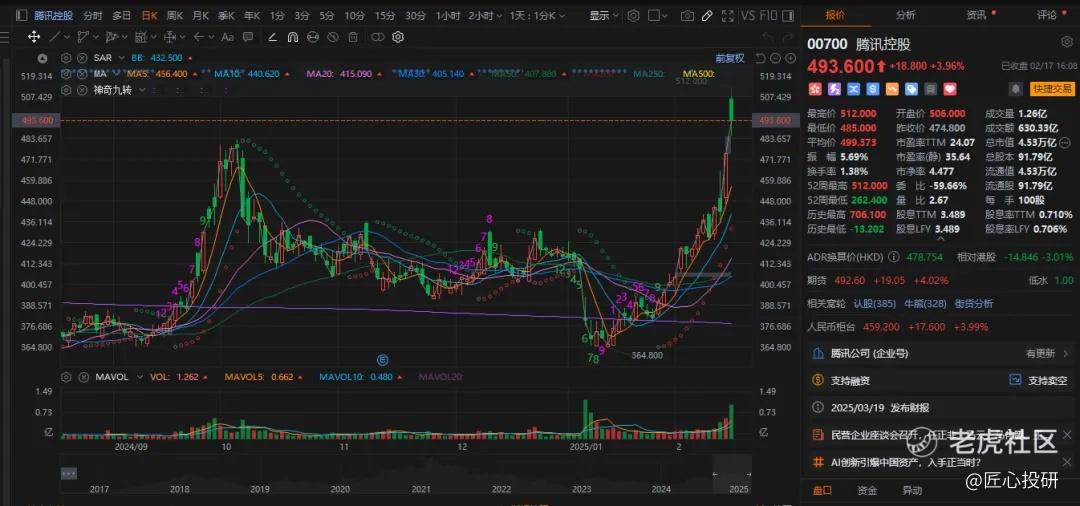Open 牛熊(328) link

[x=925, y=303]
